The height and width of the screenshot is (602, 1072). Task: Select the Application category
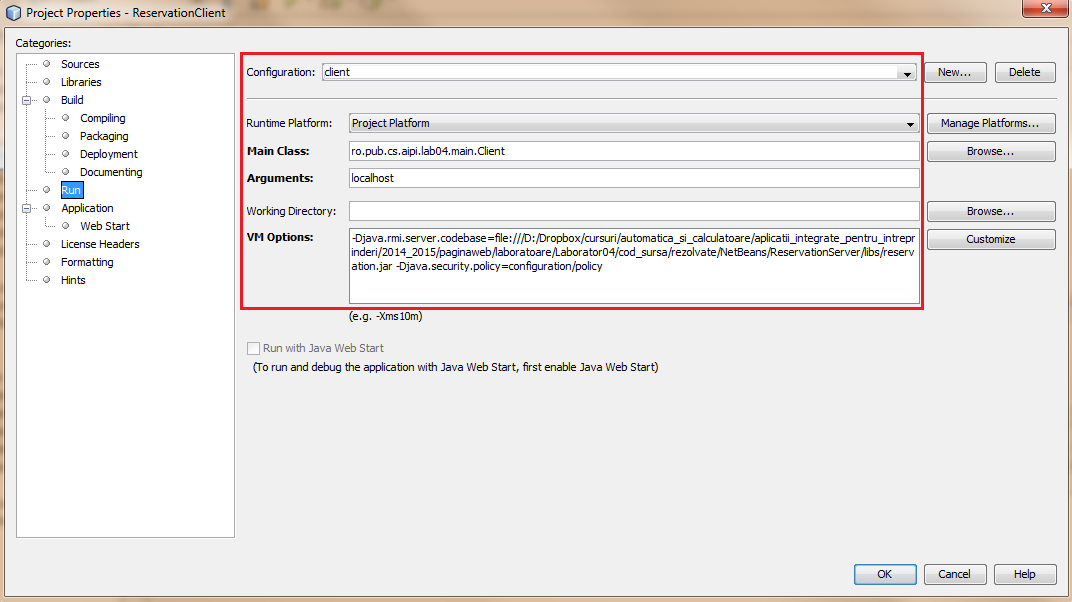tap(87, 208)
